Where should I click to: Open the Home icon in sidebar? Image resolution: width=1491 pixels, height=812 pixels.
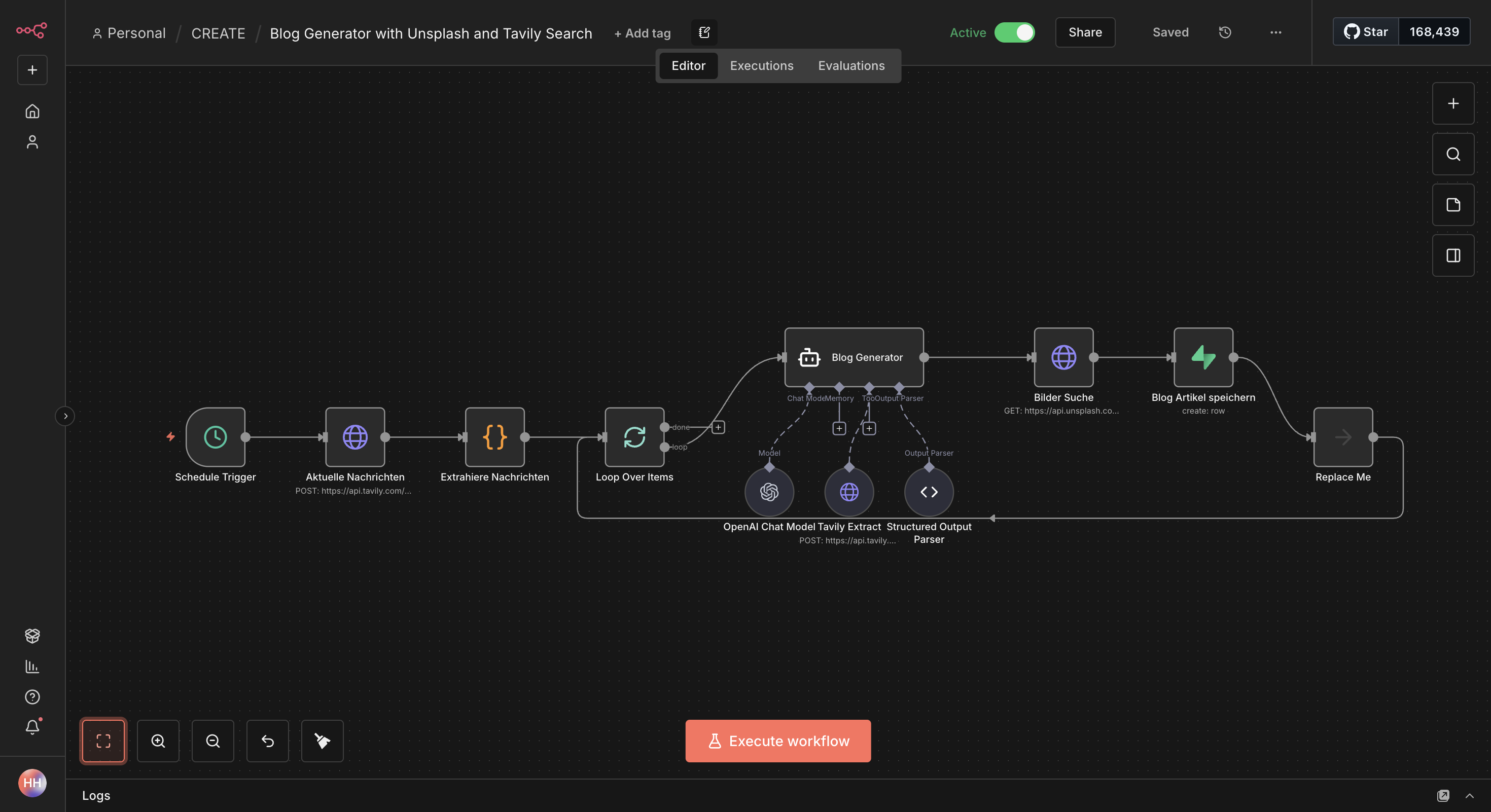coord(32,111)
